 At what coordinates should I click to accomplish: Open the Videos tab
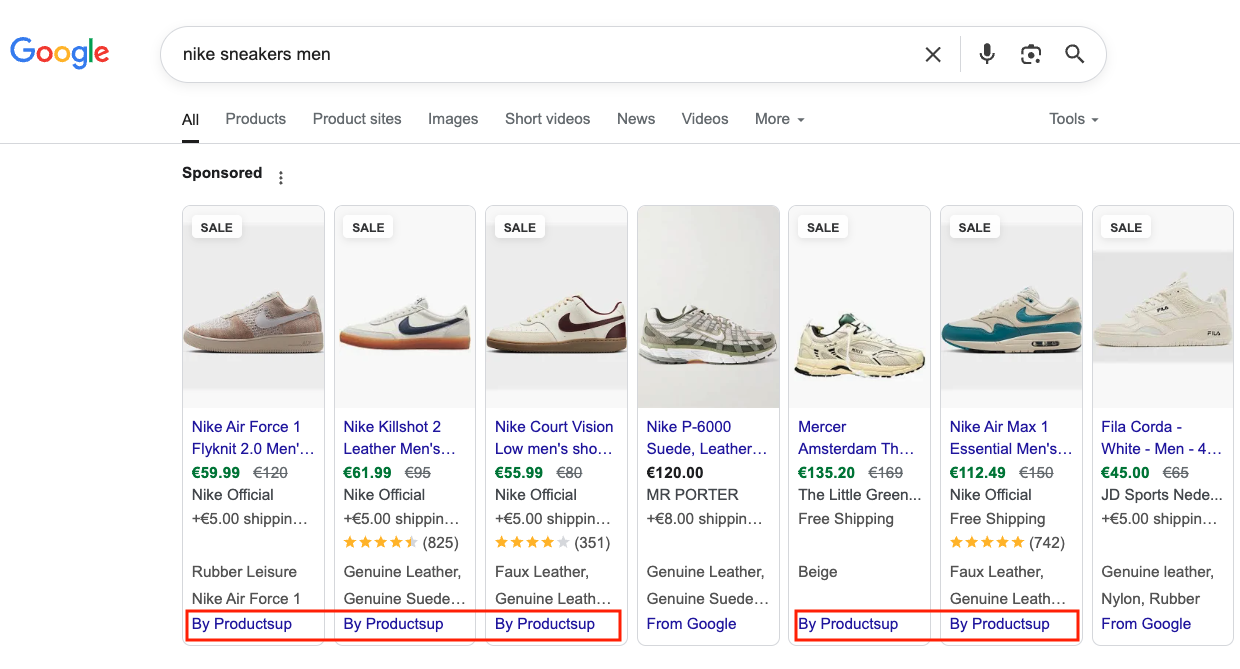[x=705, y=119]
